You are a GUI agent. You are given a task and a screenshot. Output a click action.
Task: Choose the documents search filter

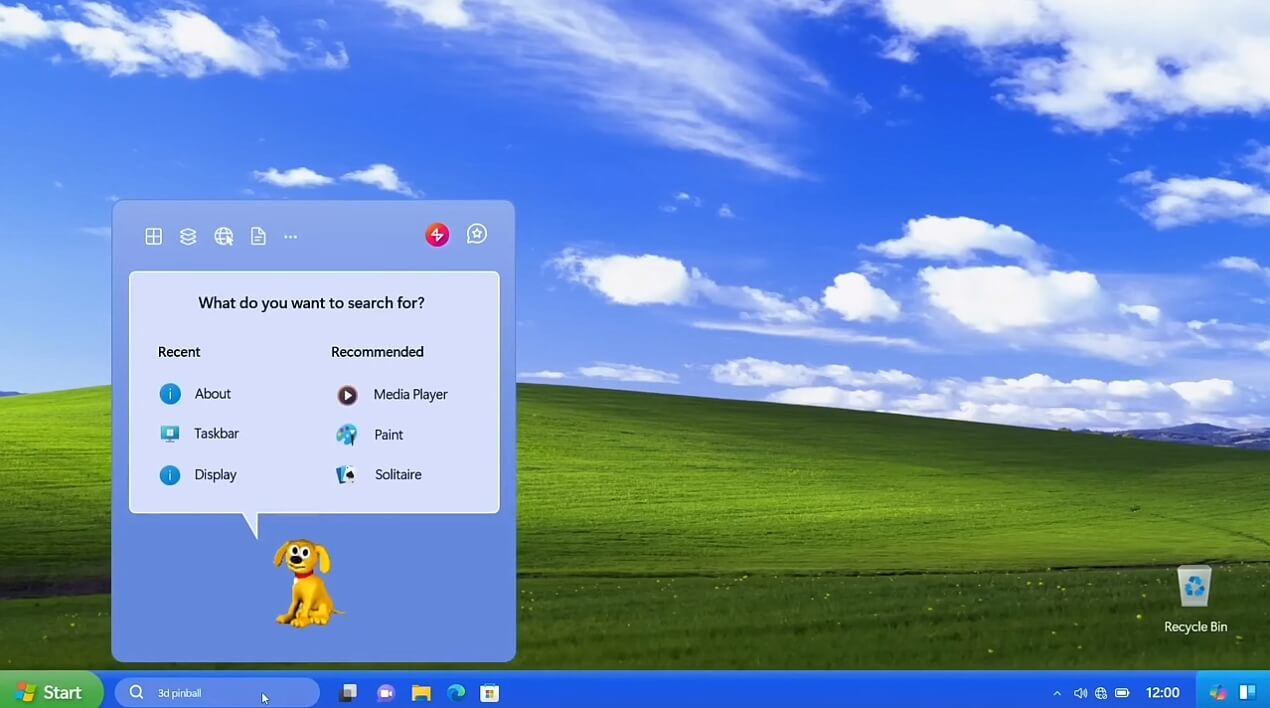point(258,236)
